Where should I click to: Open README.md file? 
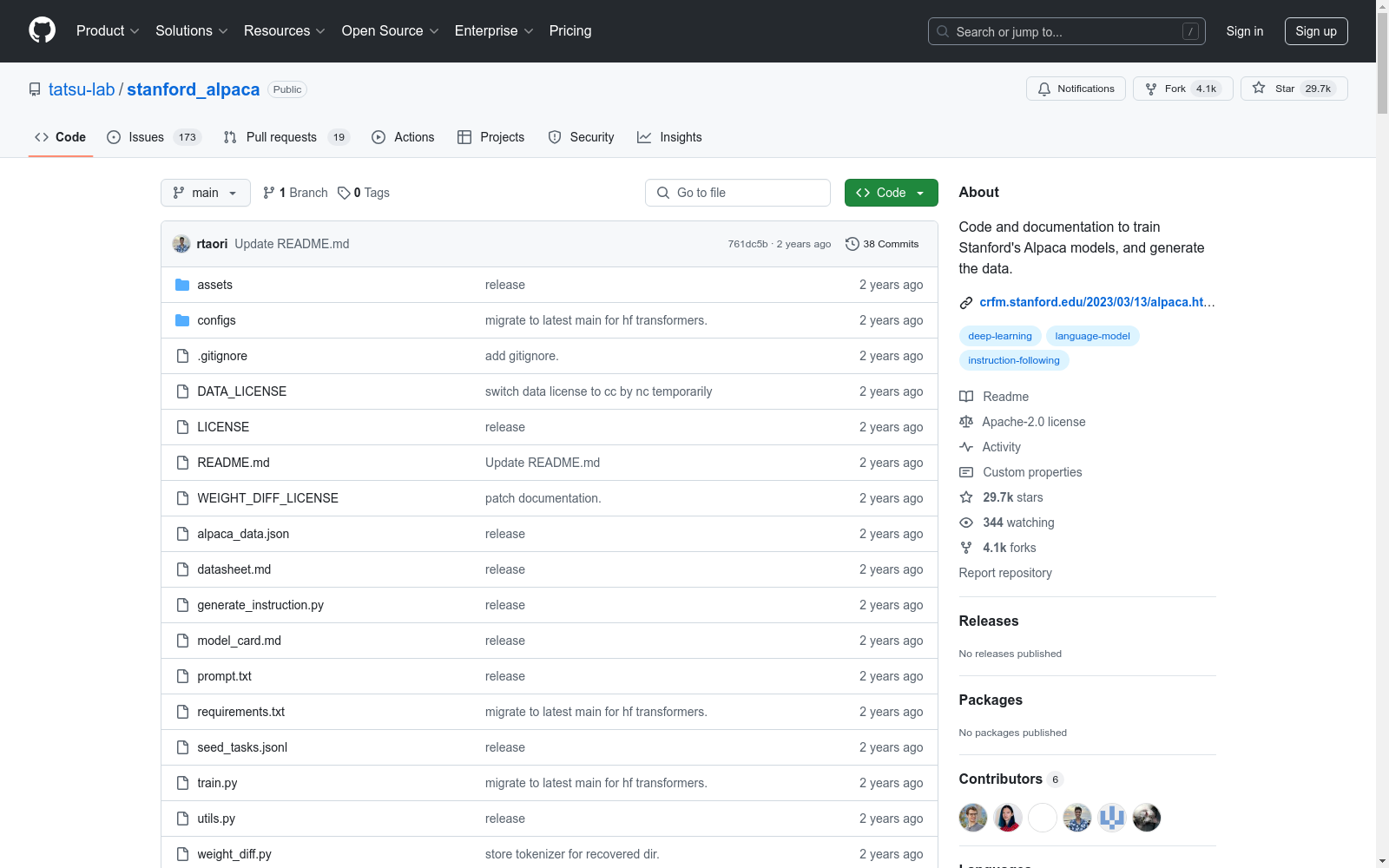tap(234, 463)
